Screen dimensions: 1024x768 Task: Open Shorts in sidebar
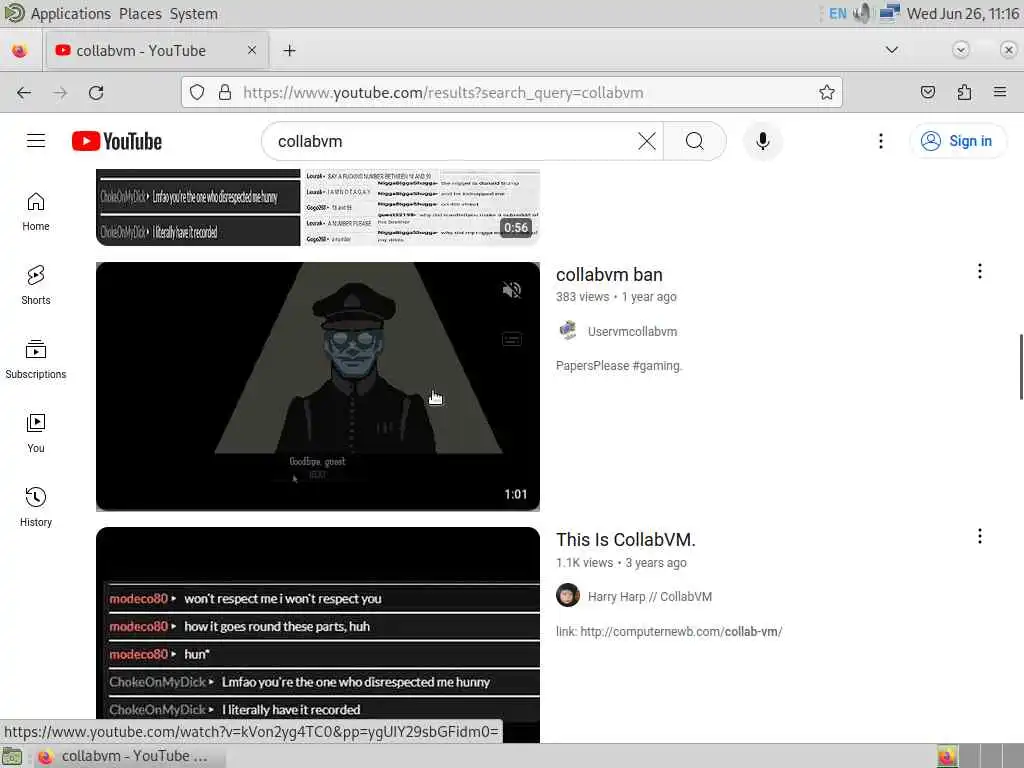click(x=36, y=286)
